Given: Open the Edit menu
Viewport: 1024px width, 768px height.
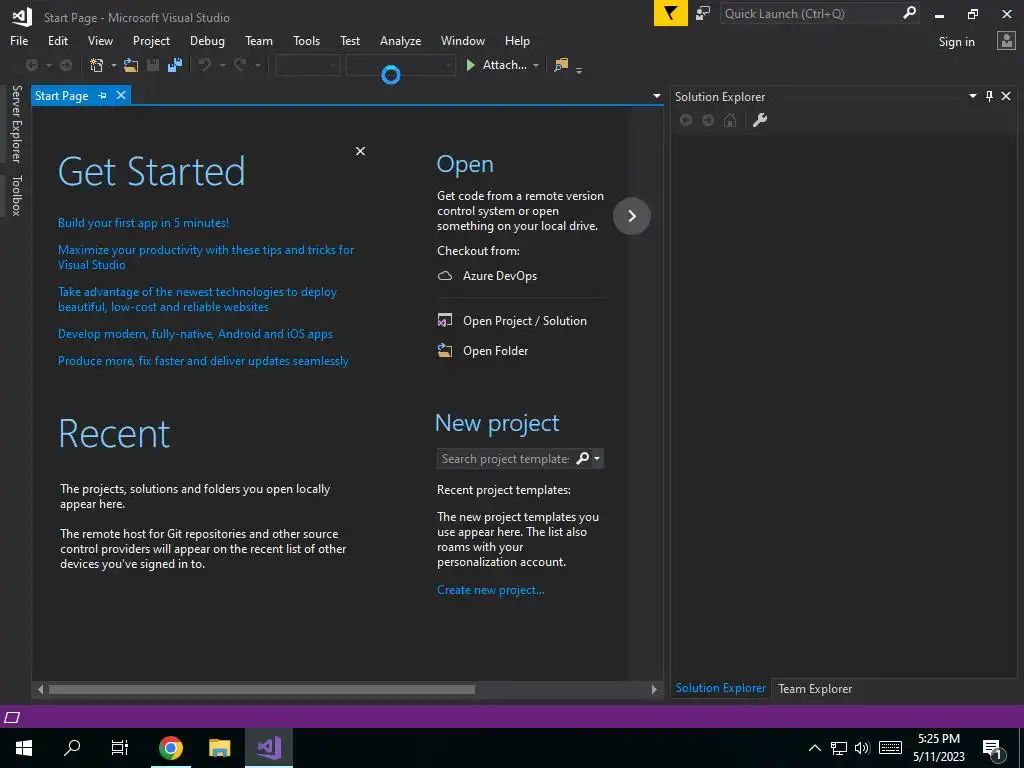Looking at the screenshot, I should [57, 40].
